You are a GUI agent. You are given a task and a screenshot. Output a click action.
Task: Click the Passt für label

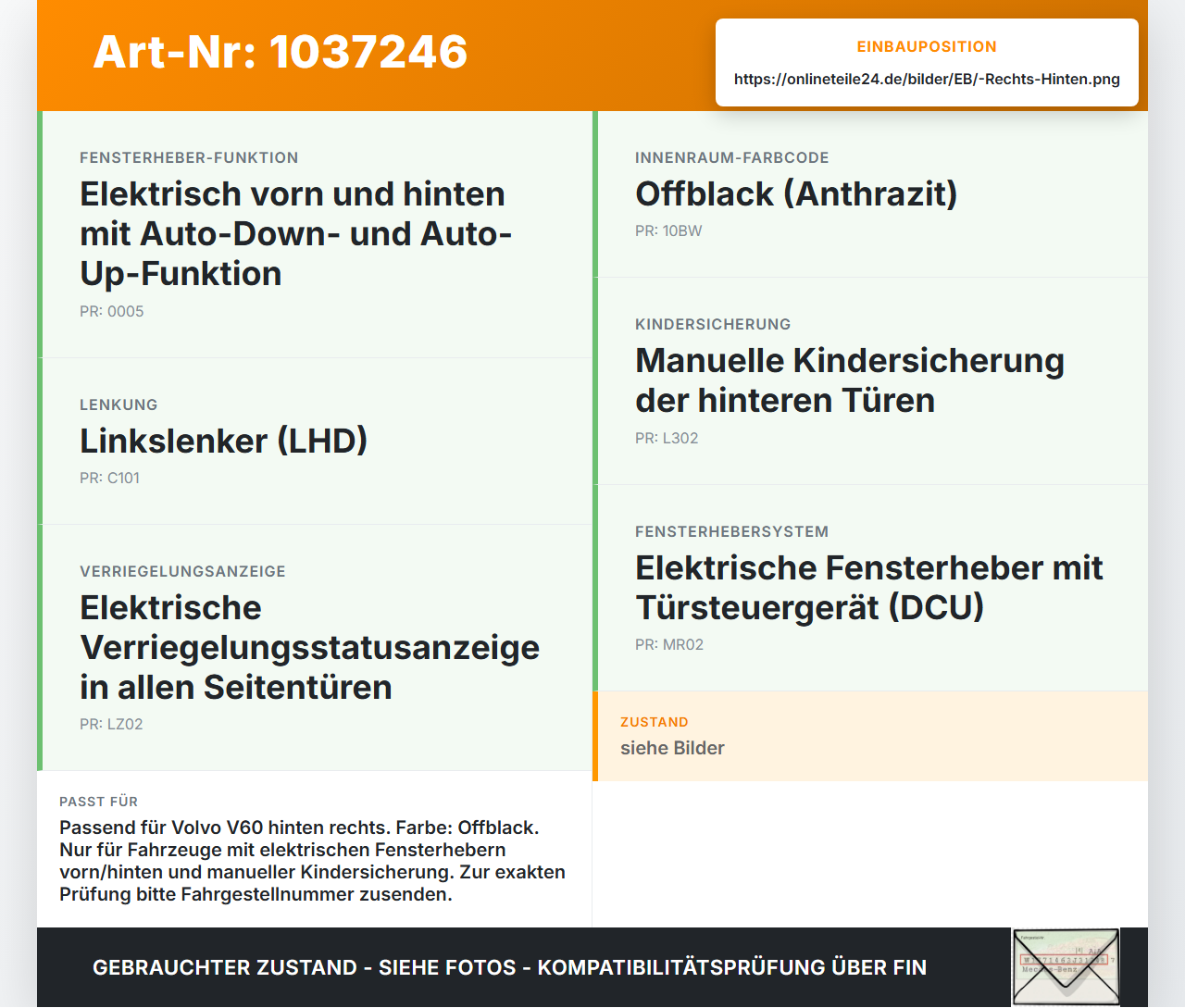tap(98, 802)
